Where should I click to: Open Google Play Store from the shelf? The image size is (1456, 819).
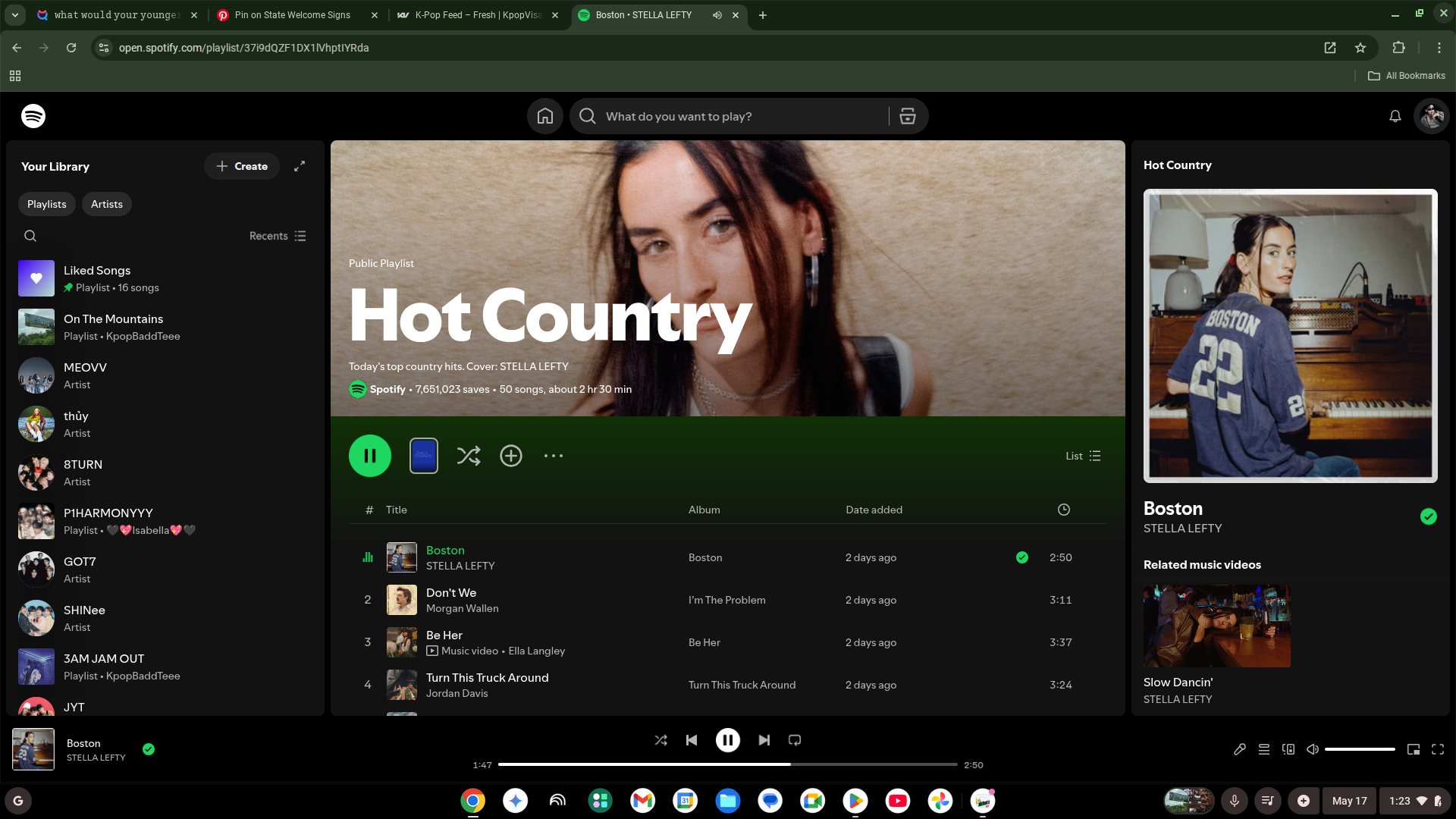click(x=855, y=801)
